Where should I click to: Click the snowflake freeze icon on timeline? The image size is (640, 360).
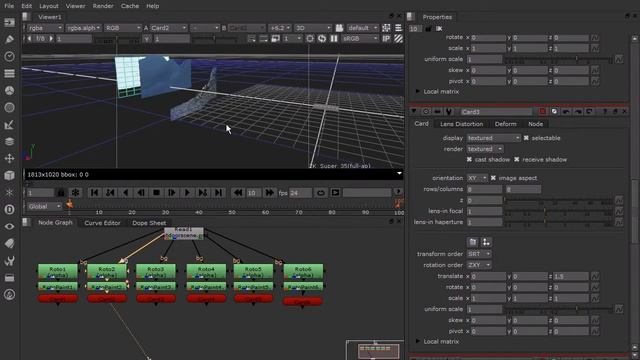(x=75, y=193)
